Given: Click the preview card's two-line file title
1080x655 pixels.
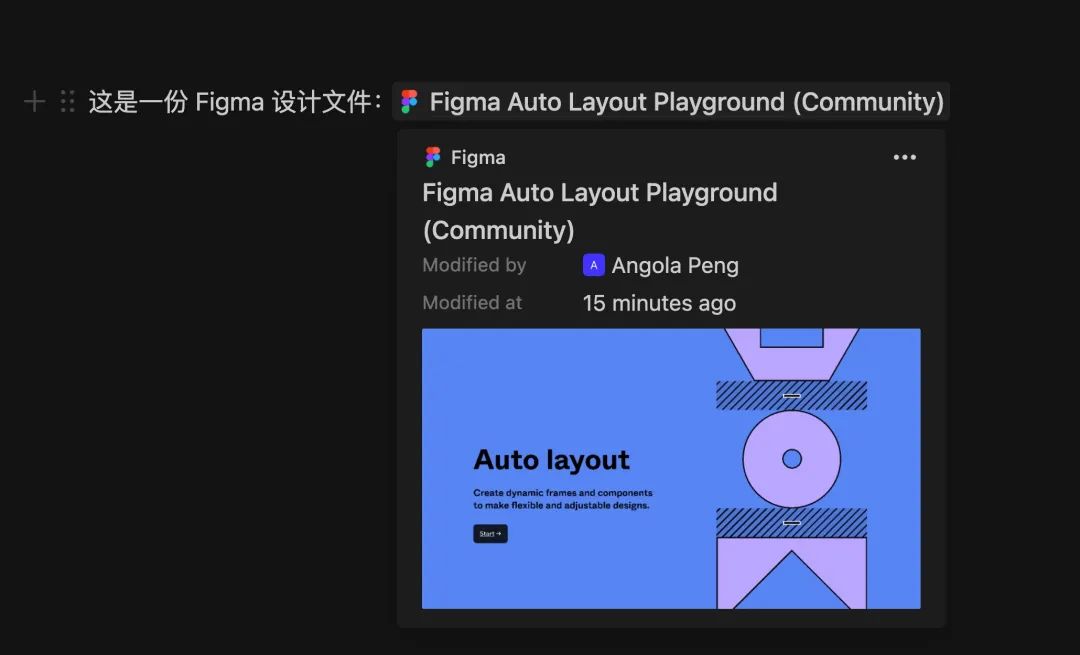Looking at the screenshot, I should [599, 211].
